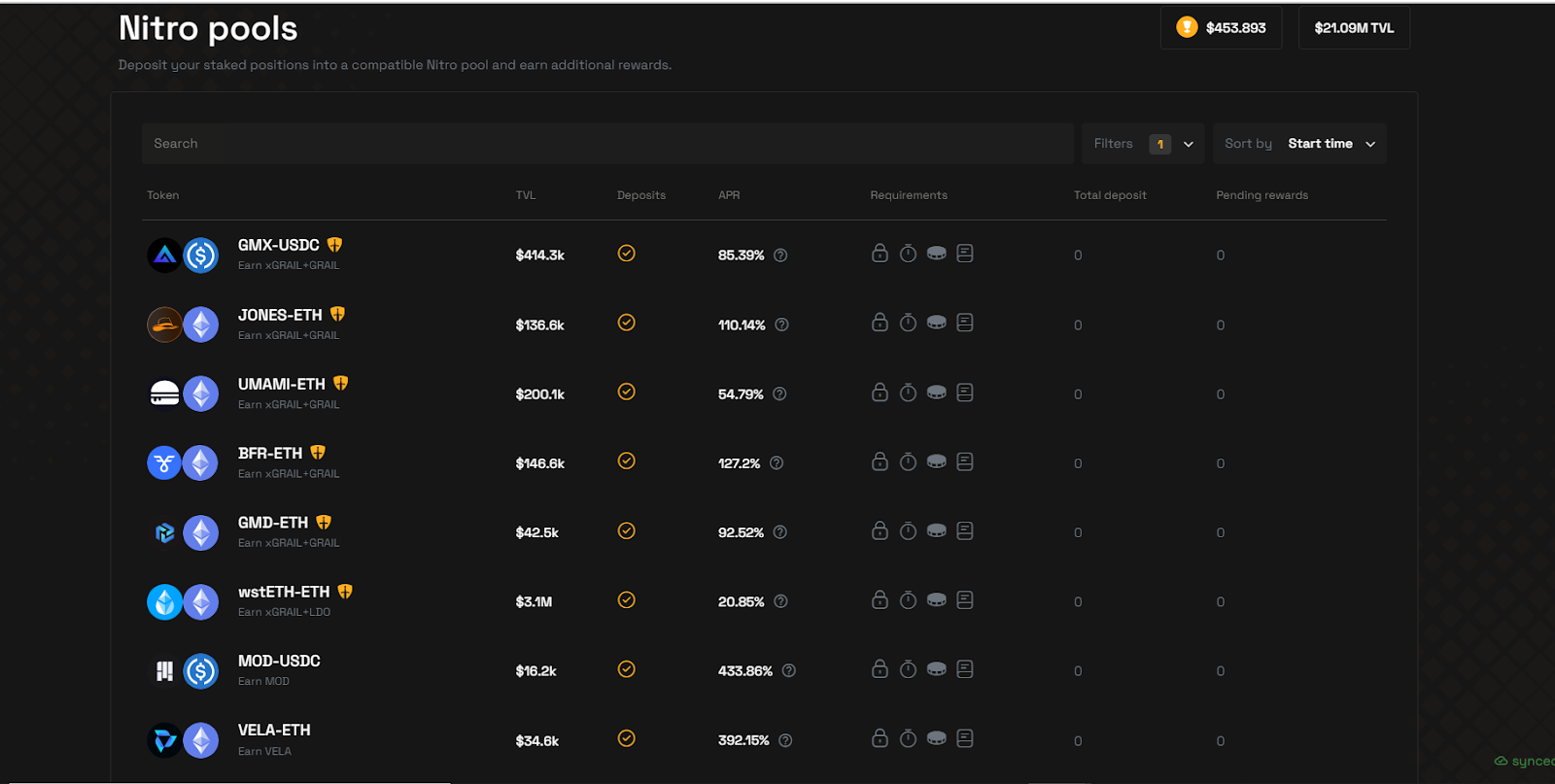Click the APR help icon next to 85.39%
1555x784 pixels.
(x=780, y=256)
